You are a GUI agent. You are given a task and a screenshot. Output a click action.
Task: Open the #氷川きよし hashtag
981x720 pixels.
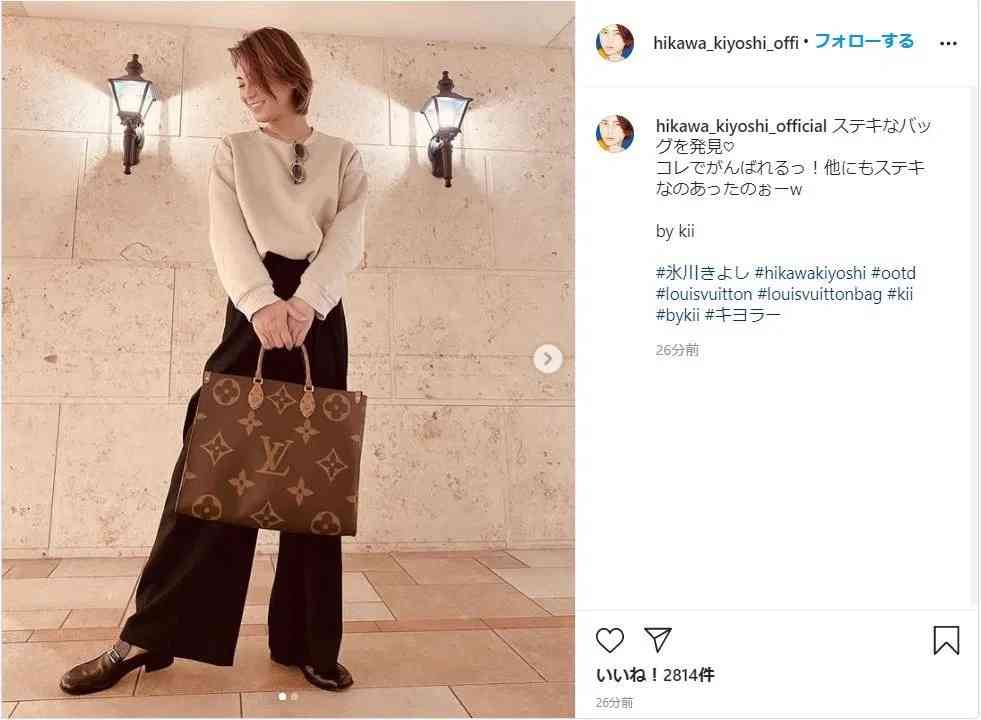(x=702, y=273)
